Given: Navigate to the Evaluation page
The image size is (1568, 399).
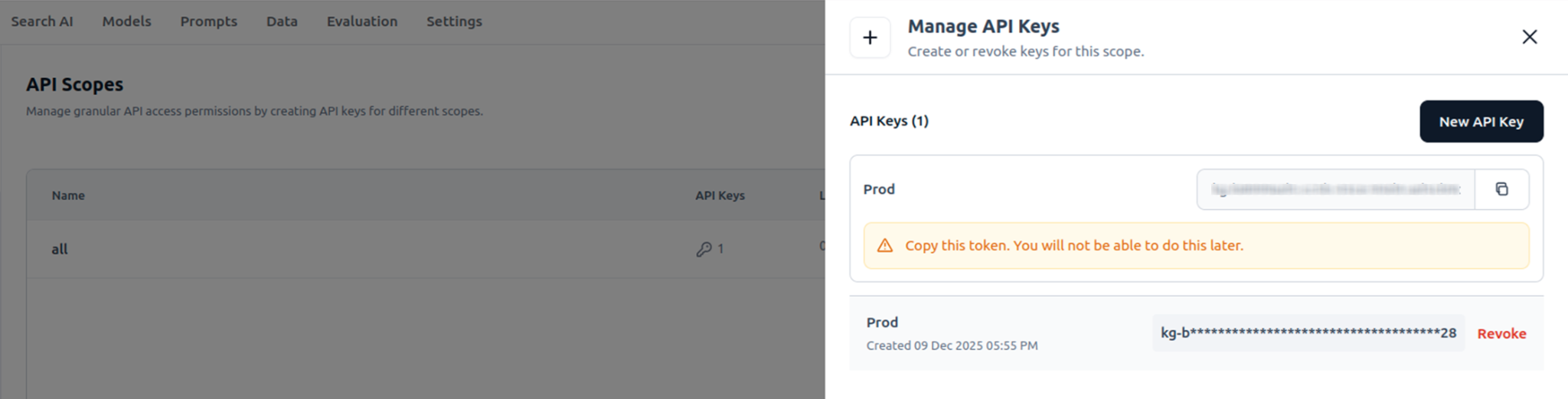Looking at the screenshot, I should [361, 21].
